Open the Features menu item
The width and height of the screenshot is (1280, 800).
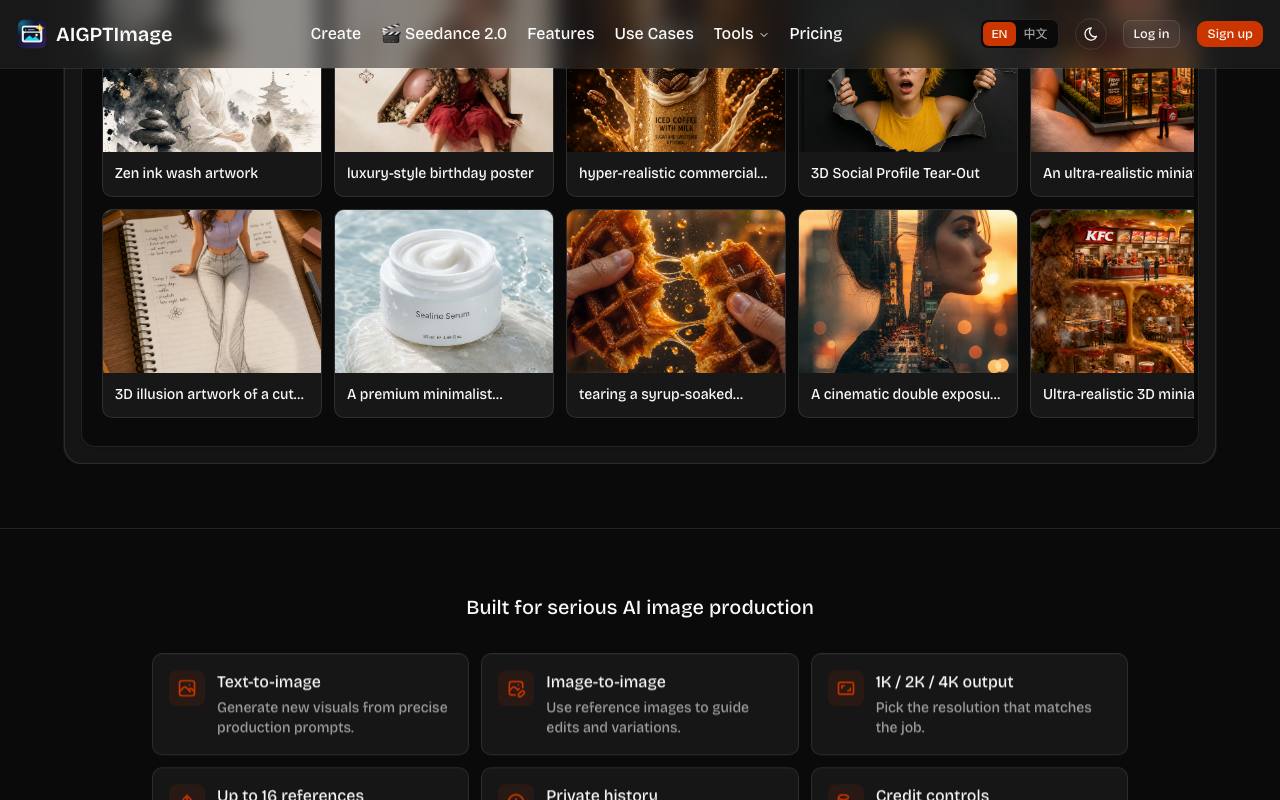coord(561,34)
